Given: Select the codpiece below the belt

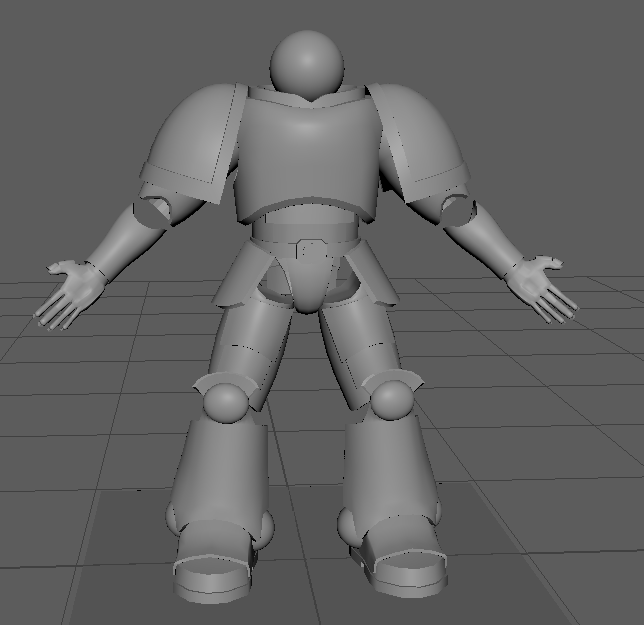Looking at the screenshot, I should (310, 285).
